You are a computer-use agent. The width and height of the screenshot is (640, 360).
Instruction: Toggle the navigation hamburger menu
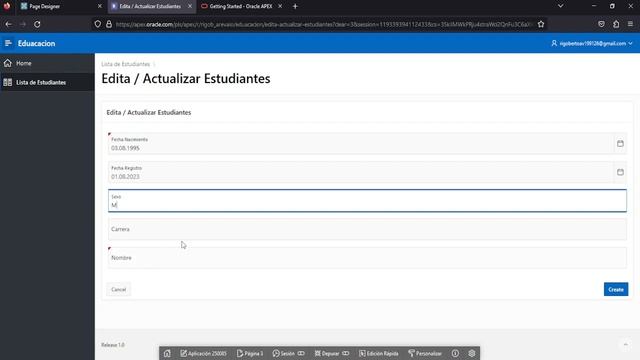pos(8,43)
